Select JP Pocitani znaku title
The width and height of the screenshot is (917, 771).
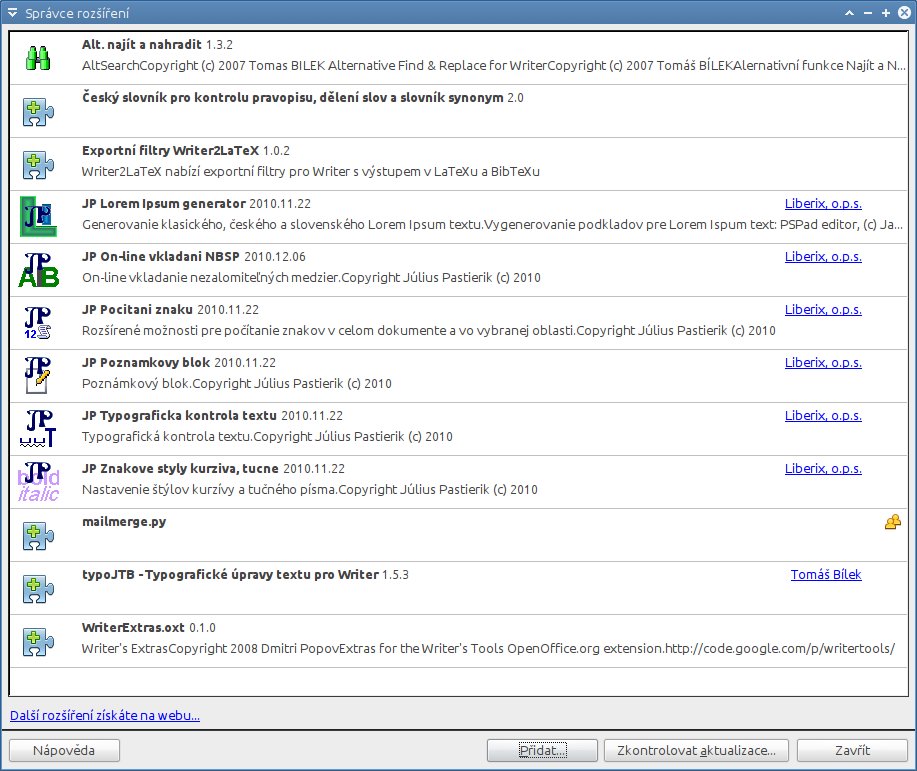pyautogui.click(x=170, y=309)
